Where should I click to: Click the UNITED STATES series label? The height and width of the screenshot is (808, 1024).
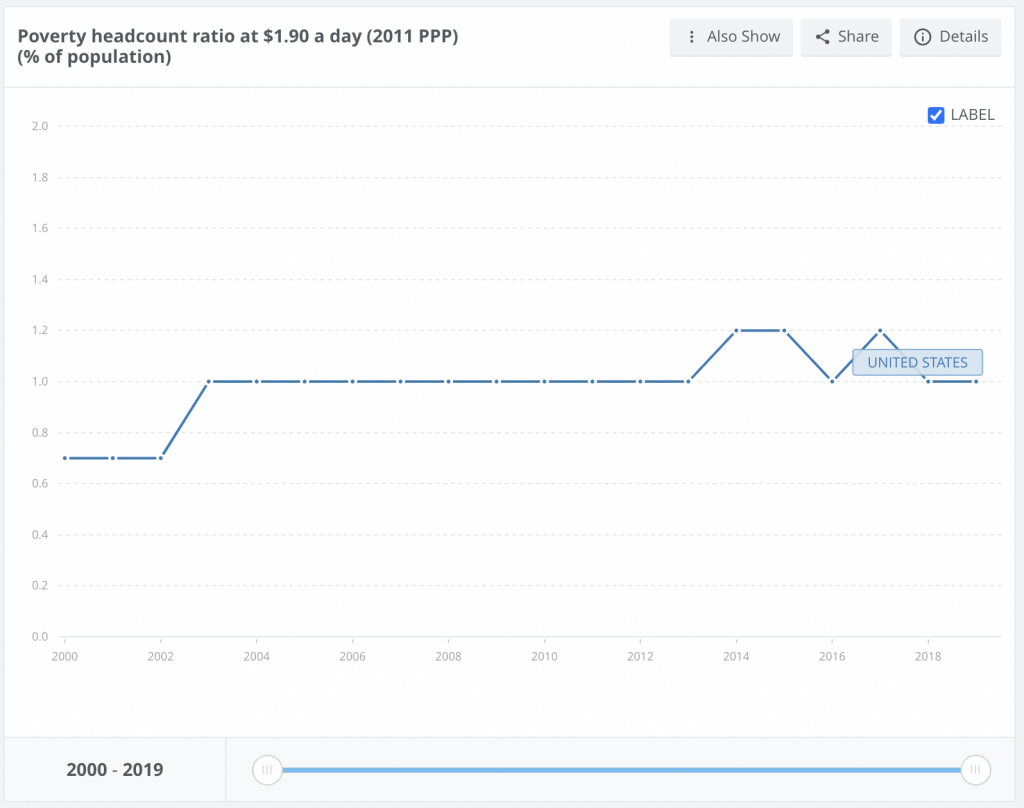[917, 363]
